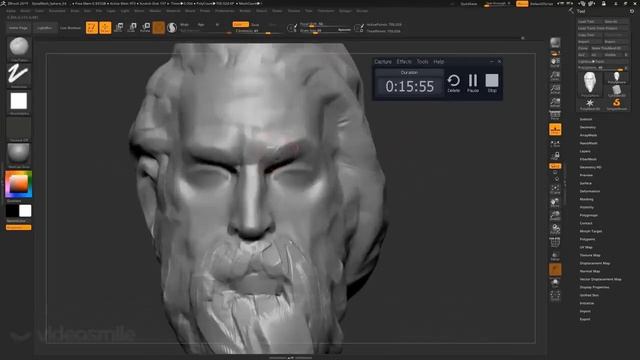Expand the Display Properties subpalette
The height and width of the screenshot is (360, 640).
[594, 287]
